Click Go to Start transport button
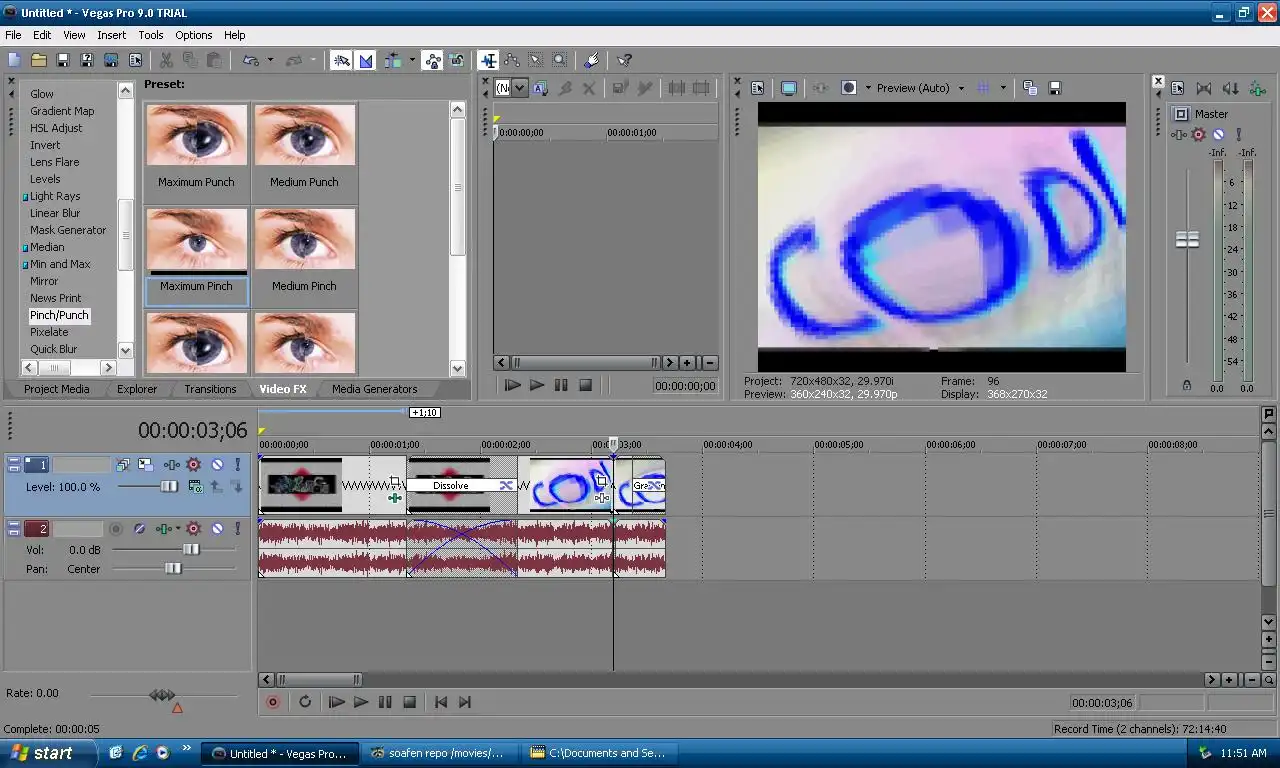 (441, 702)
